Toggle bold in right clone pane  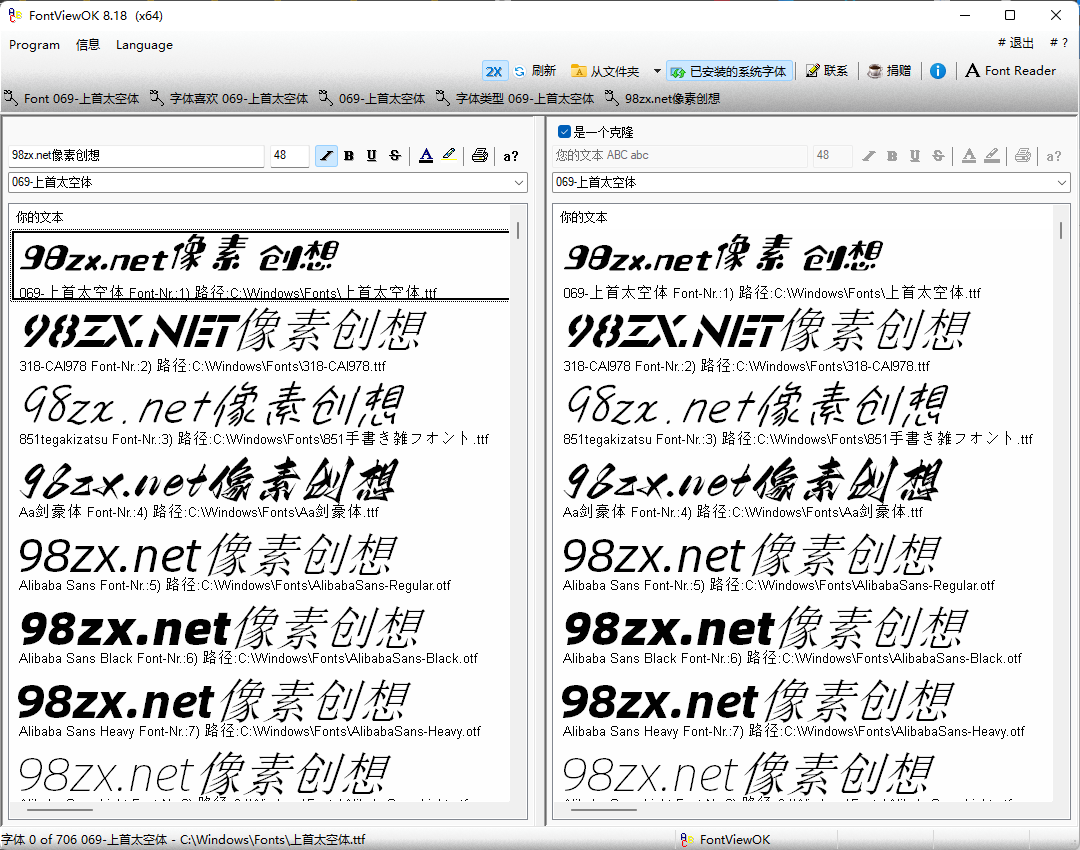click(892, 156)
